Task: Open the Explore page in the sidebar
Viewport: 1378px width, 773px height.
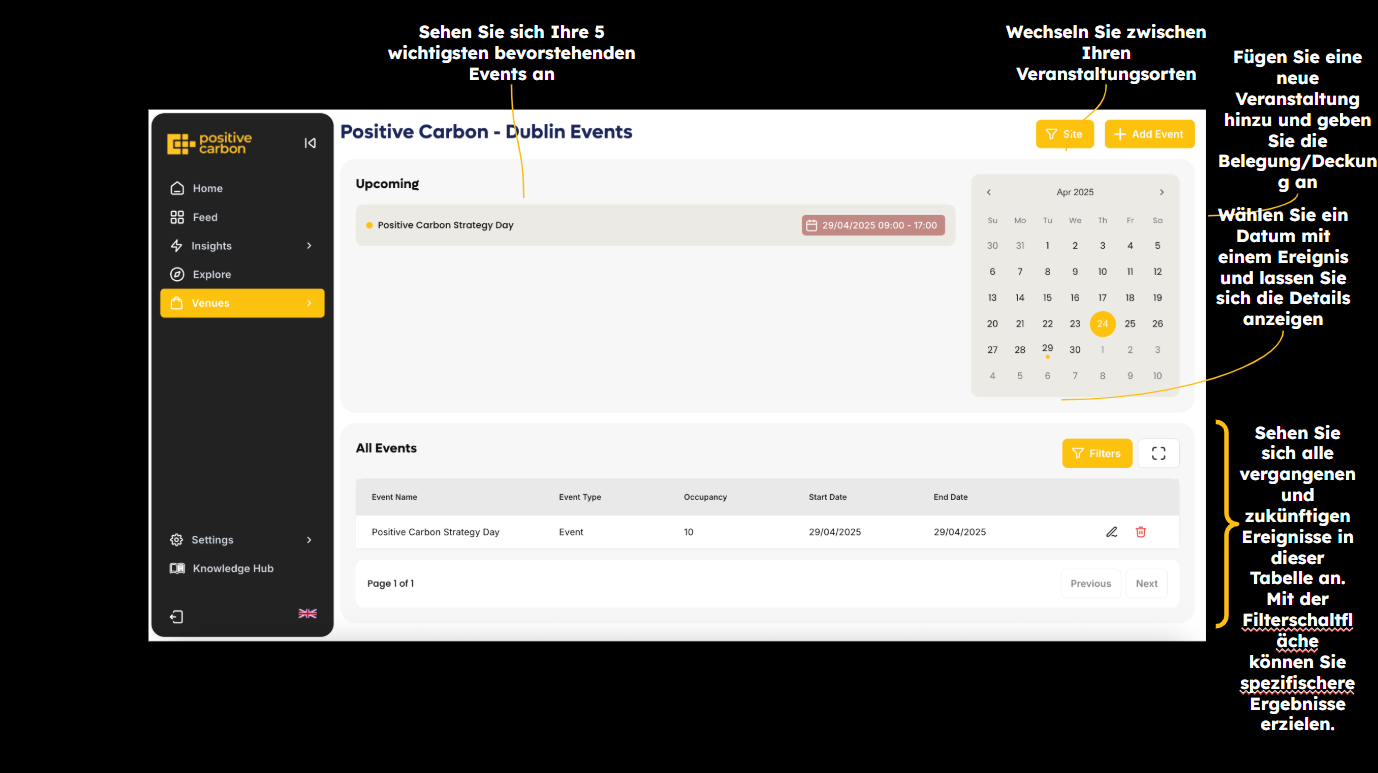Action: point(211,274)
